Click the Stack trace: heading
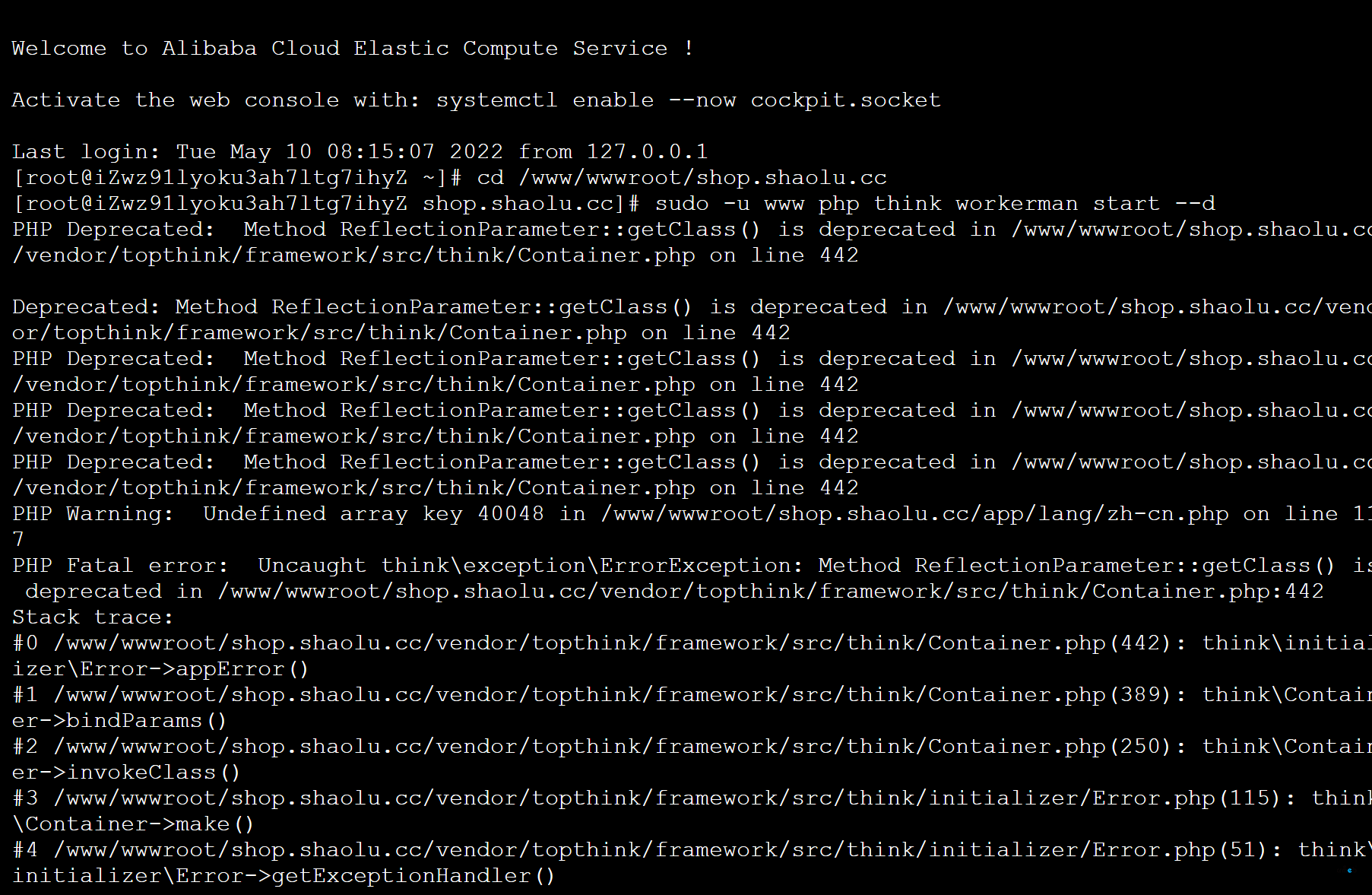The image size is (1372, 895). coord(93,617)
